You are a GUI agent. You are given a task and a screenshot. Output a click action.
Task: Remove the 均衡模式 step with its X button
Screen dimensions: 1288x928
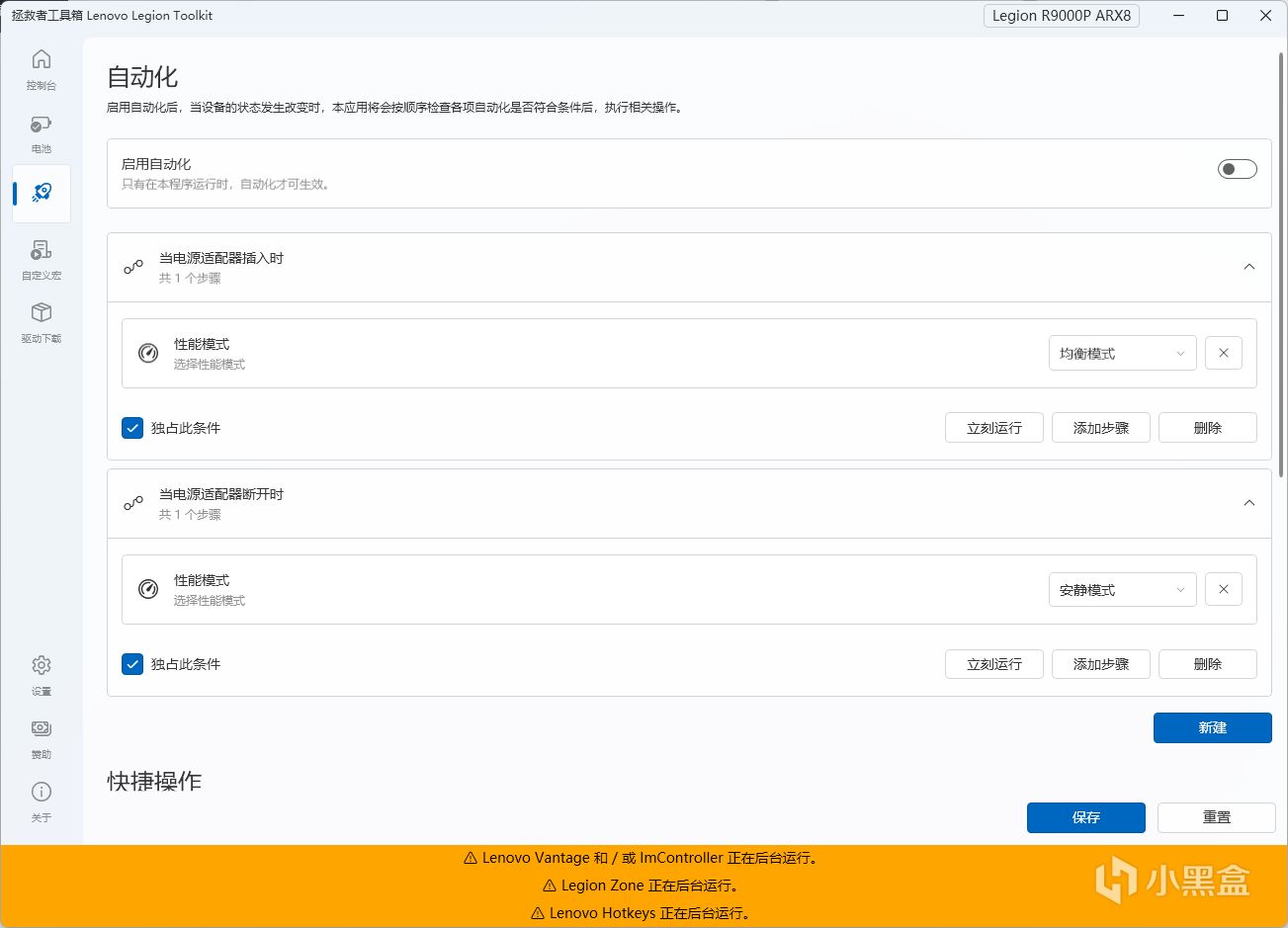pyautogui.click(x=1224, y=353)
